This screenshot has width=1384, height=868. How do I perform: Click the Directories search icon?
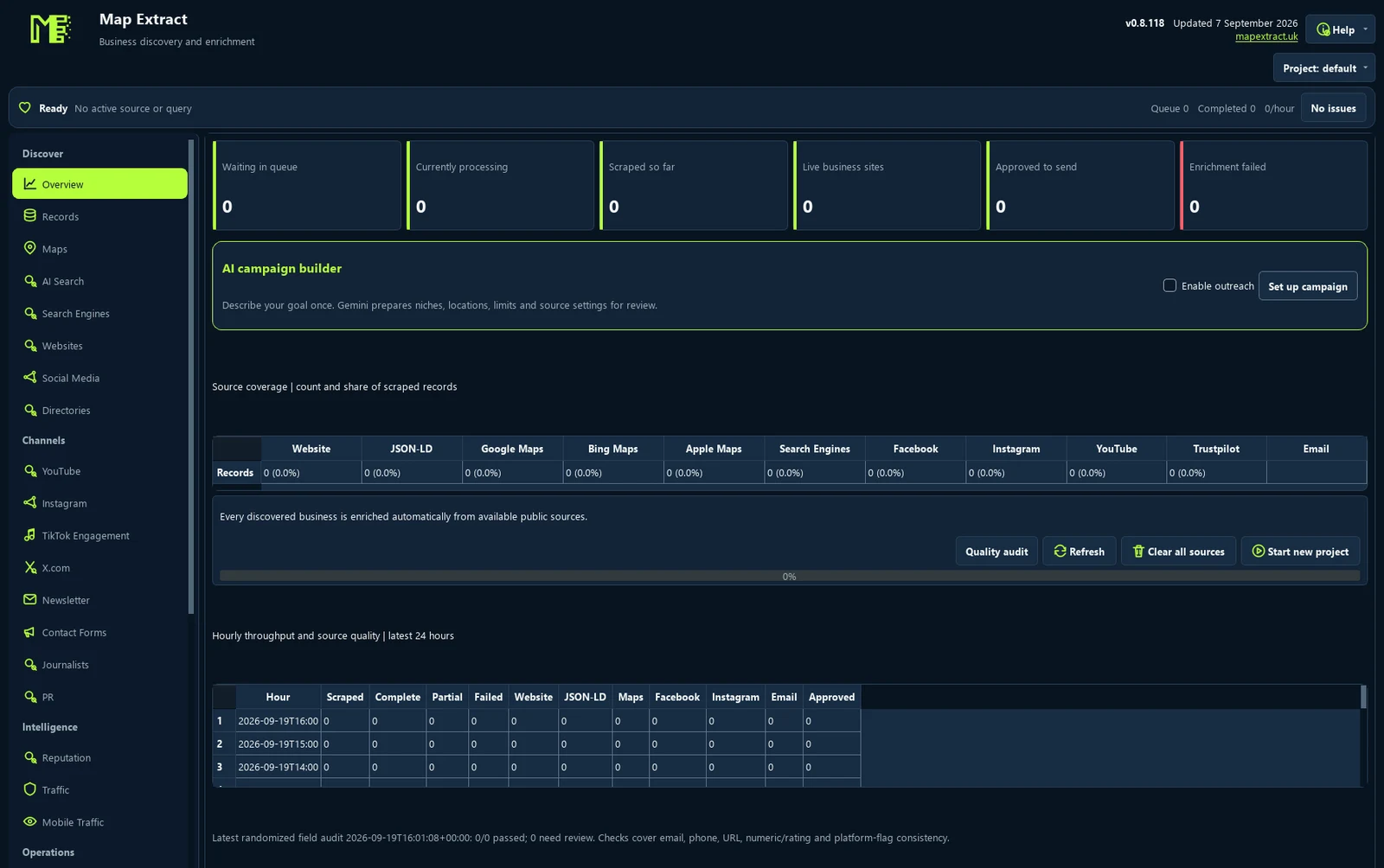pos(29,410)
